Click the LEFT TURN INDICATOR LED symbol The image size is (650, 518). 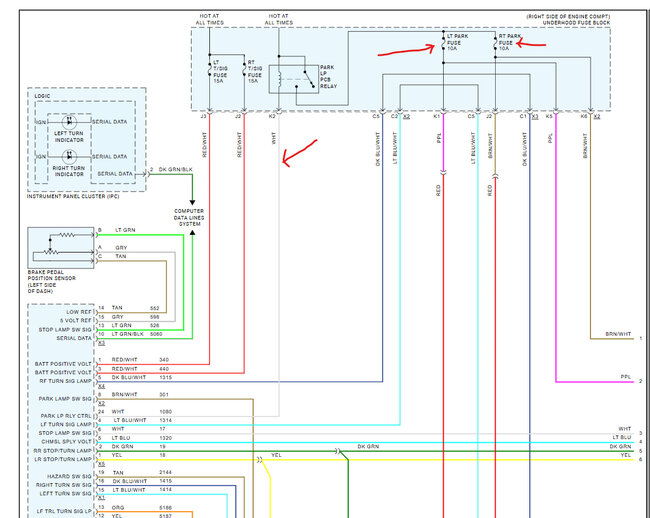(69, 122)
